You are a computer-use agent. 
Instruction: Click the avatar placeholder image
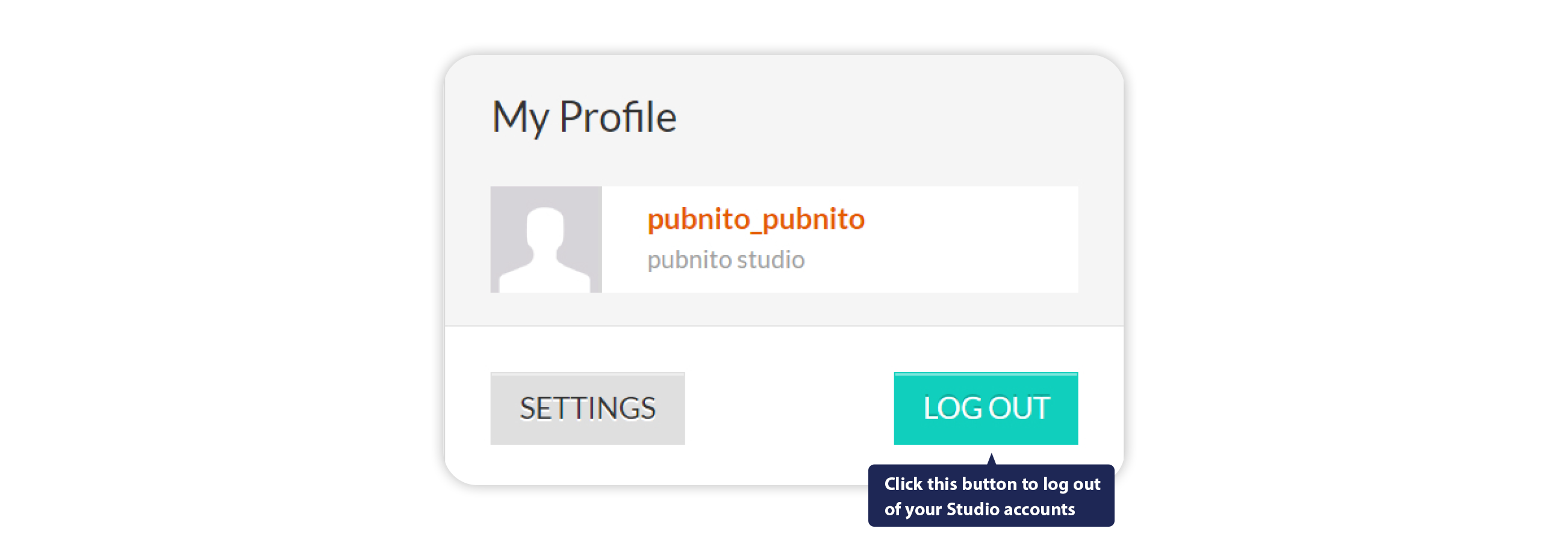[546, 238]
